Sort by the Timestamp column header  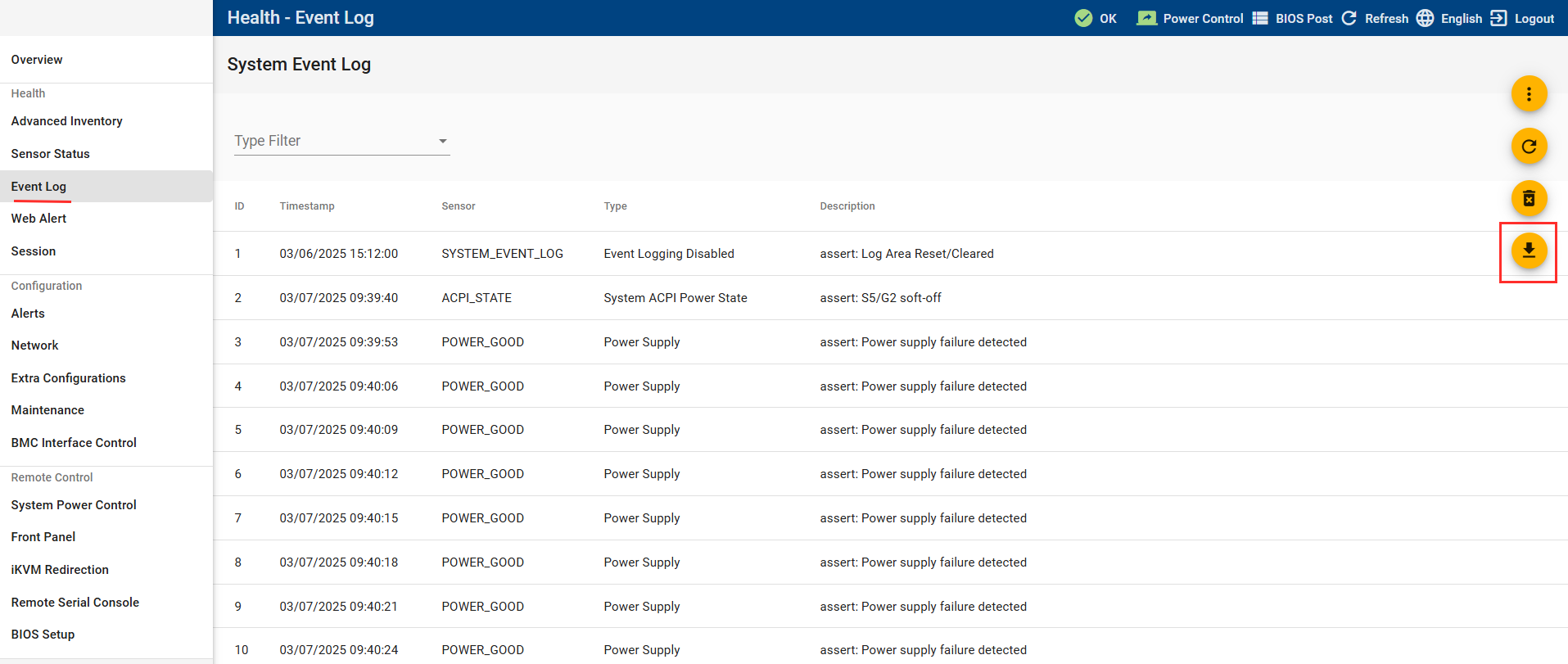click(307, 206)
